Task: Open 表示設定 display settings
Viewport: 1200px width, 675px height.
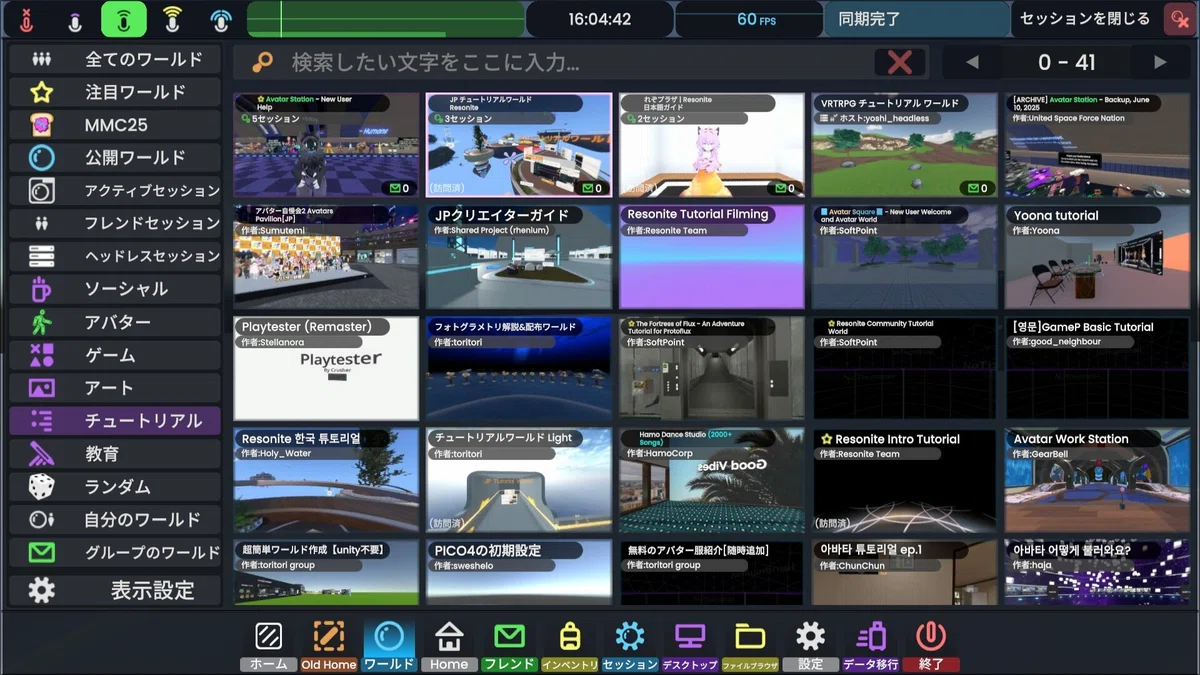Action: click(115, 590)
